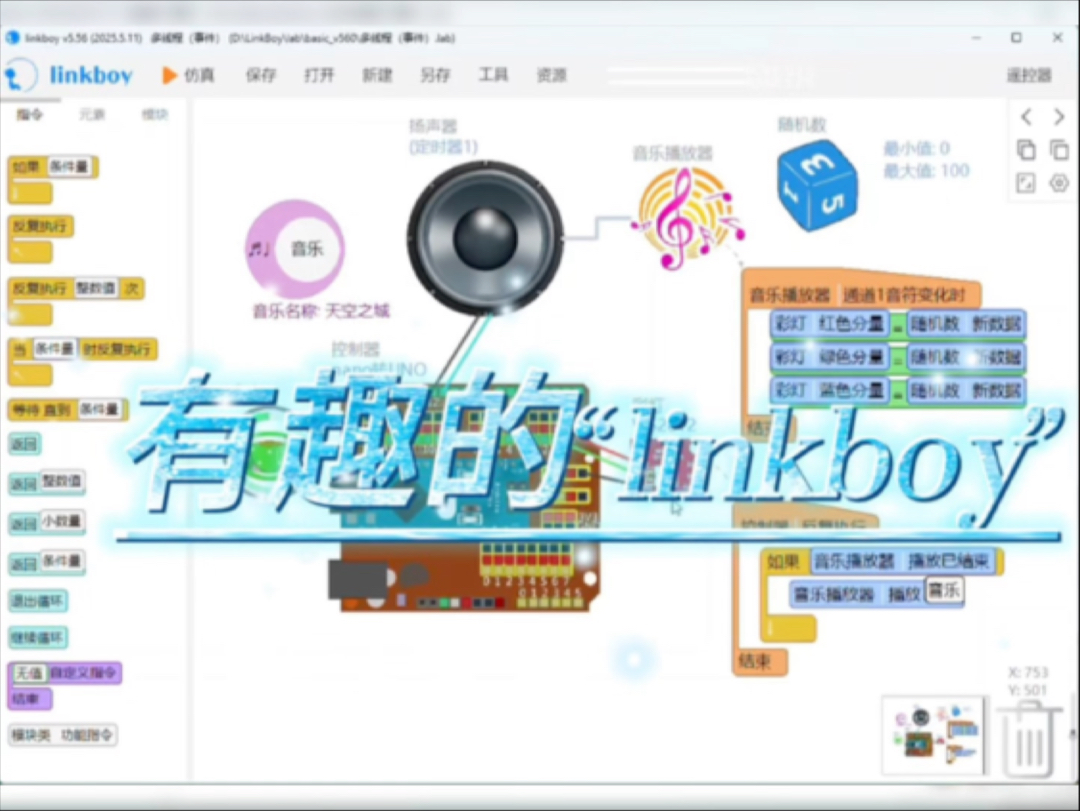Select the 音乐播放器 treble-clef component
This screenshot has height=811, width=1080.
click(x=687, y=220)
